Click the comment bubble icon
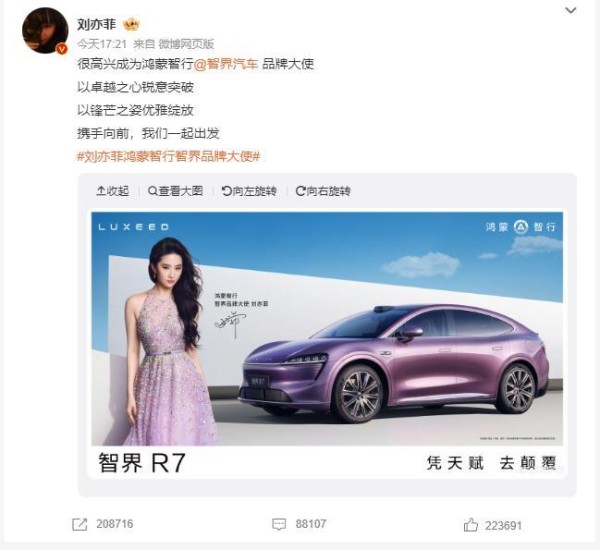The image size is (600, 550). [279, 524]
